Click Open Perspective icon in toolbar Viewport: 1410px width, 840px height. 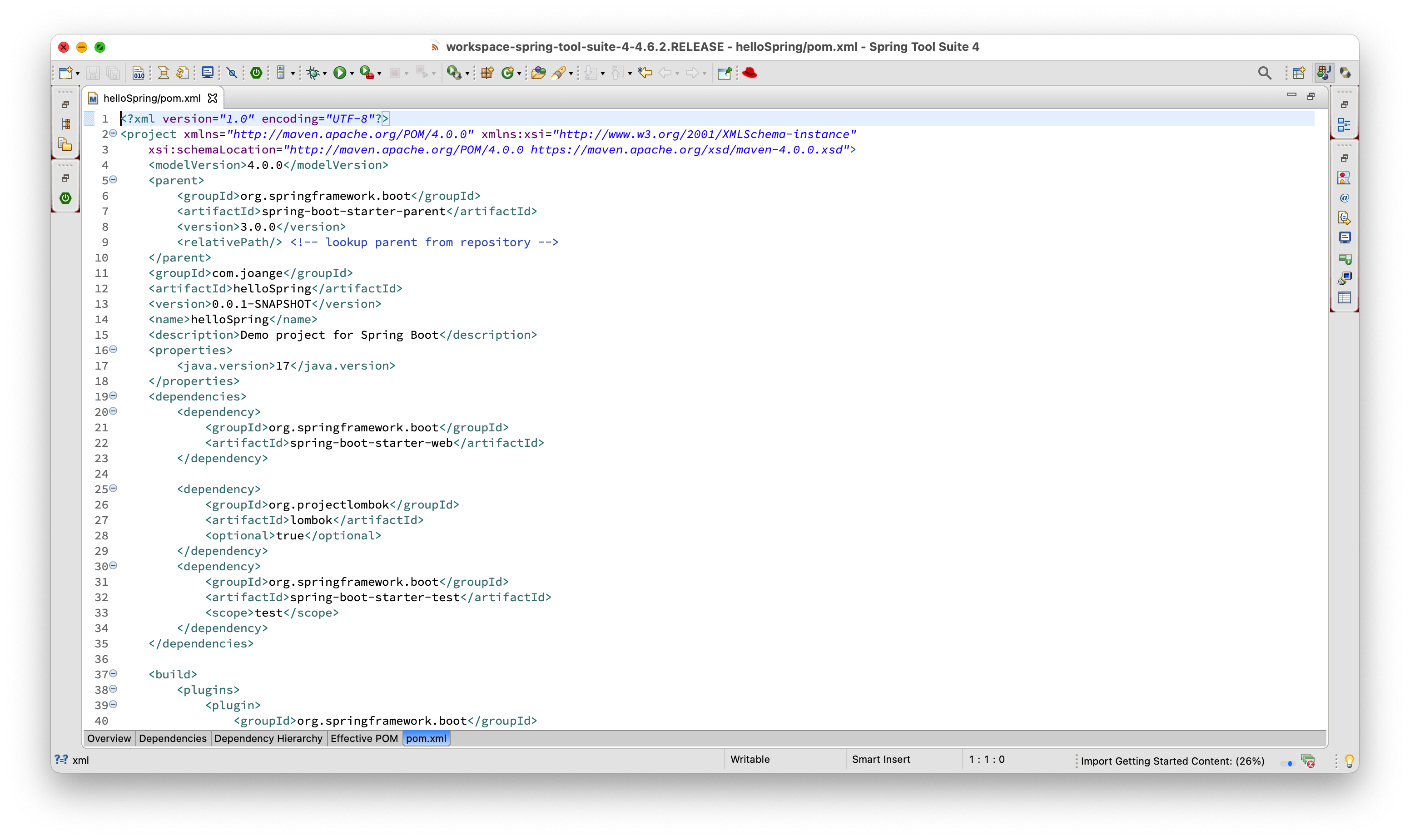[1298, 73]
